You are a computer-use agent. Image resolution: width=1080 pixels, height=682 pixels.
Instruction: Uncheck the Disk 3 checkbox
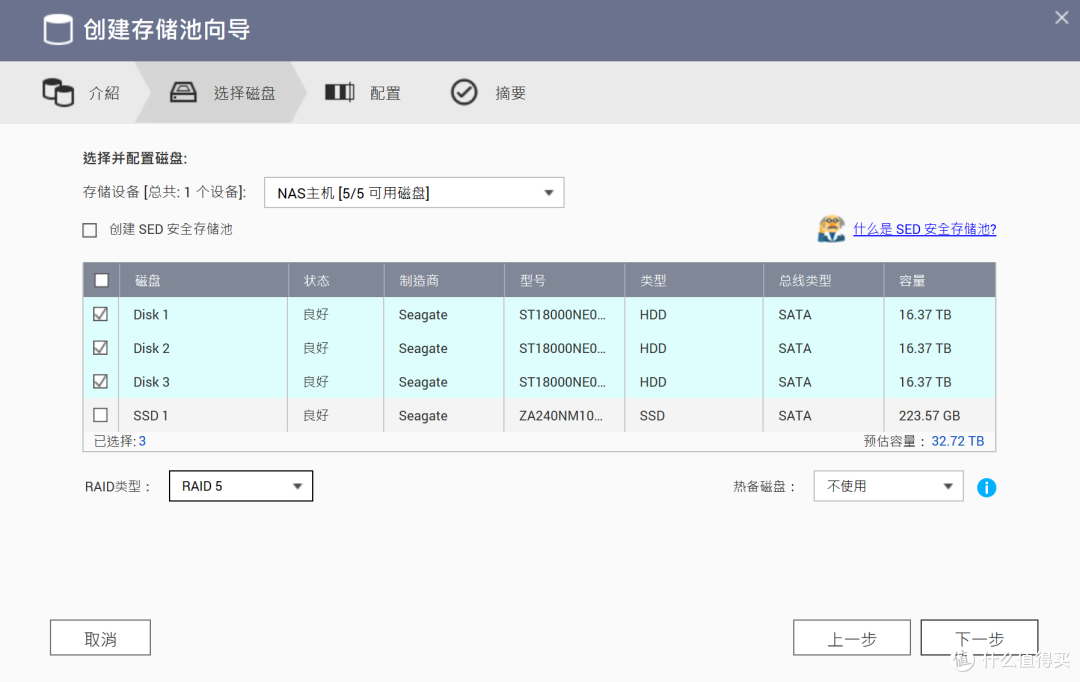click(101, 382)
